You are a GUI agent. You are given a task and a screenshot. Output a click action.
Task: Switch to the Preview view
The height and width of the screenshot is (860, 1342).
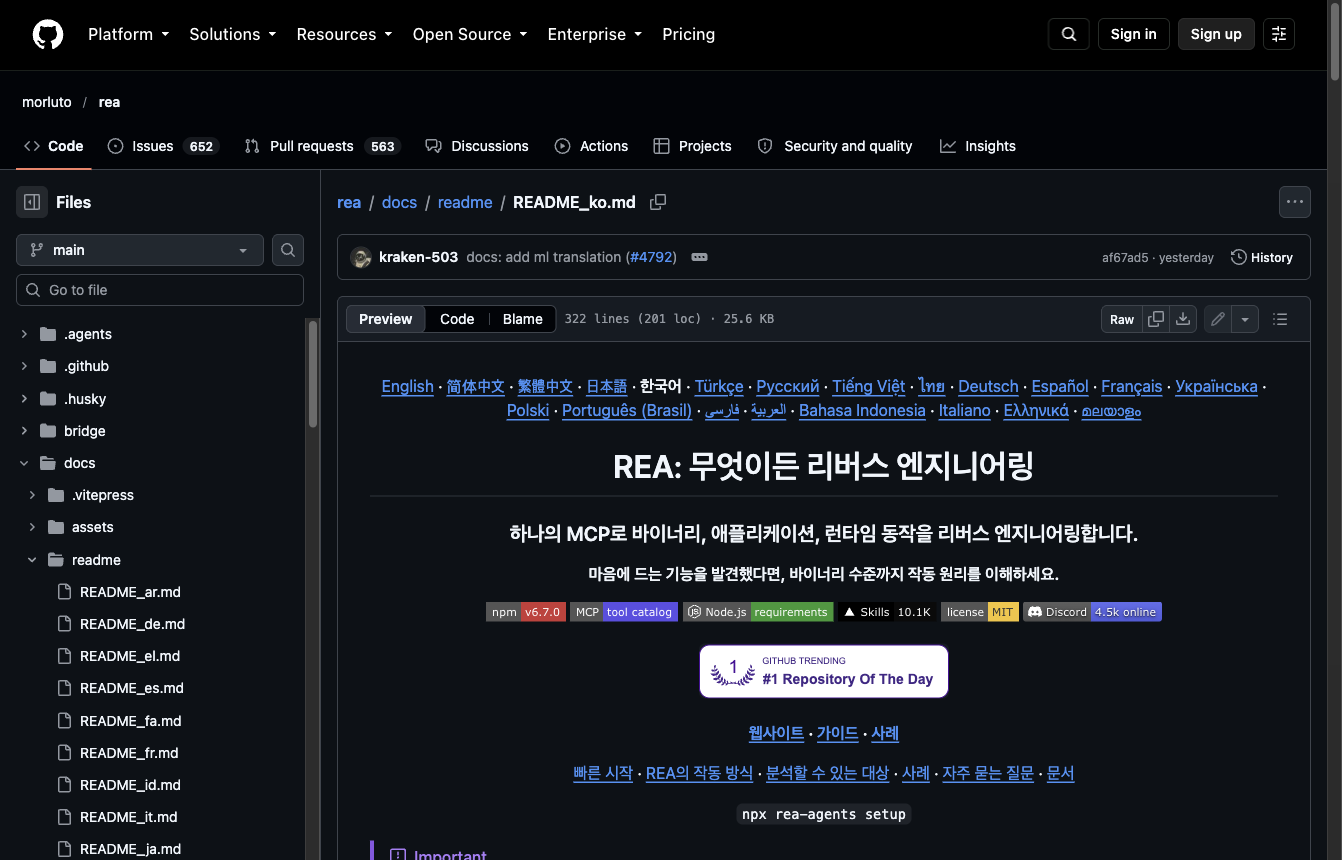pos(386,319)
